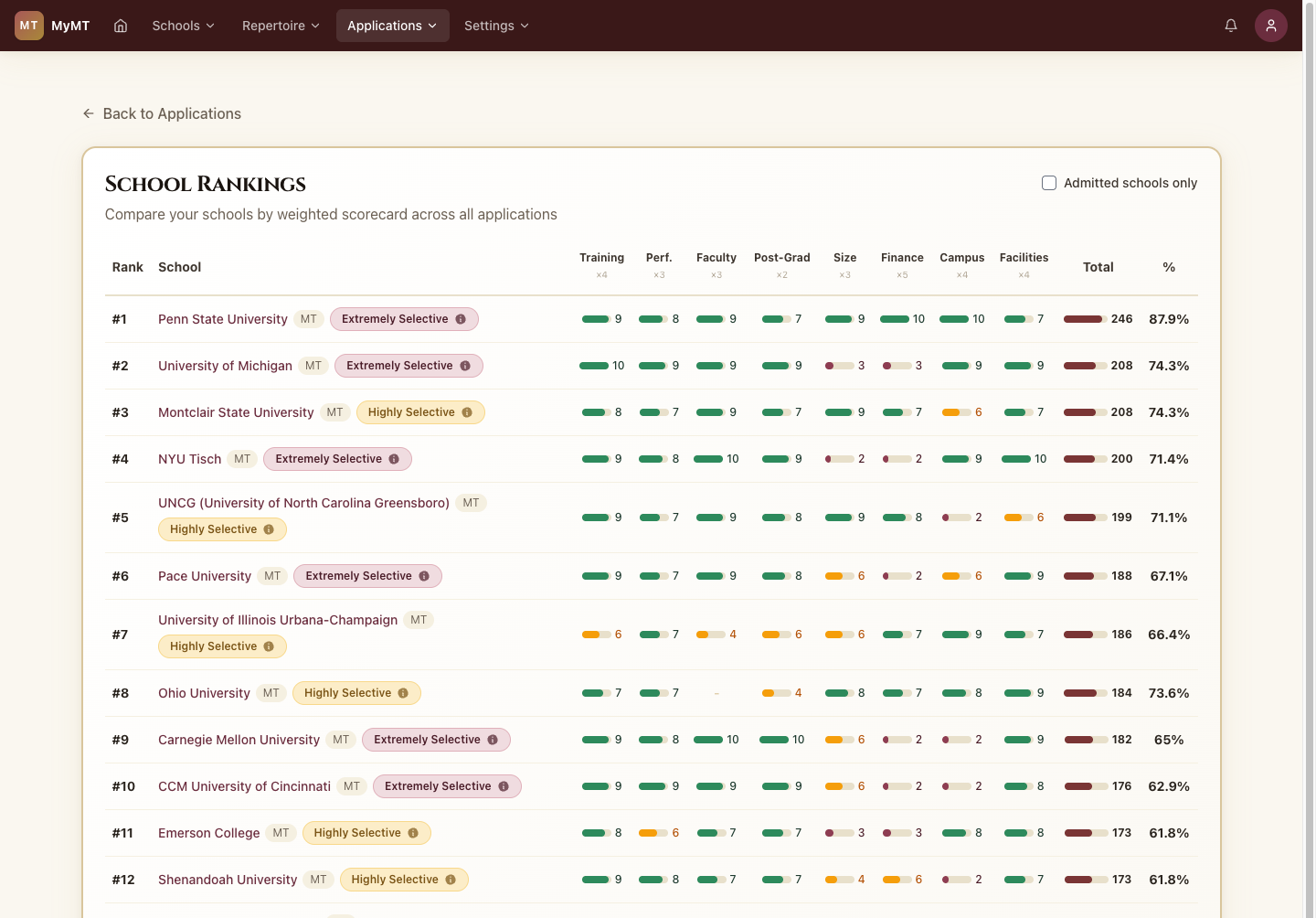Open NYU Tisch school link
This screenshot has height=918, width=1316.
tap(190, 459)
